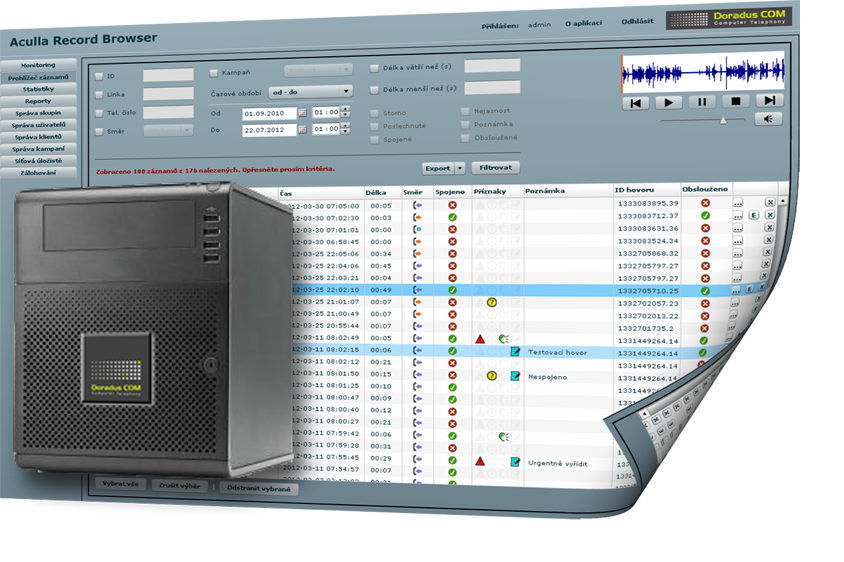Open the Statistiky section
The width and height of the screenshot is (844, 562).
[38, 89]
